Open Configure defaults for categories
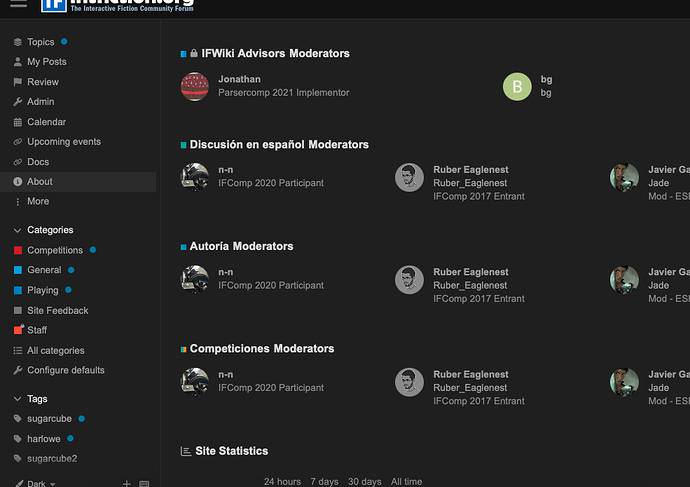This screenshot has width=690, height=487. pyautogui.click(x=66, y=370)
